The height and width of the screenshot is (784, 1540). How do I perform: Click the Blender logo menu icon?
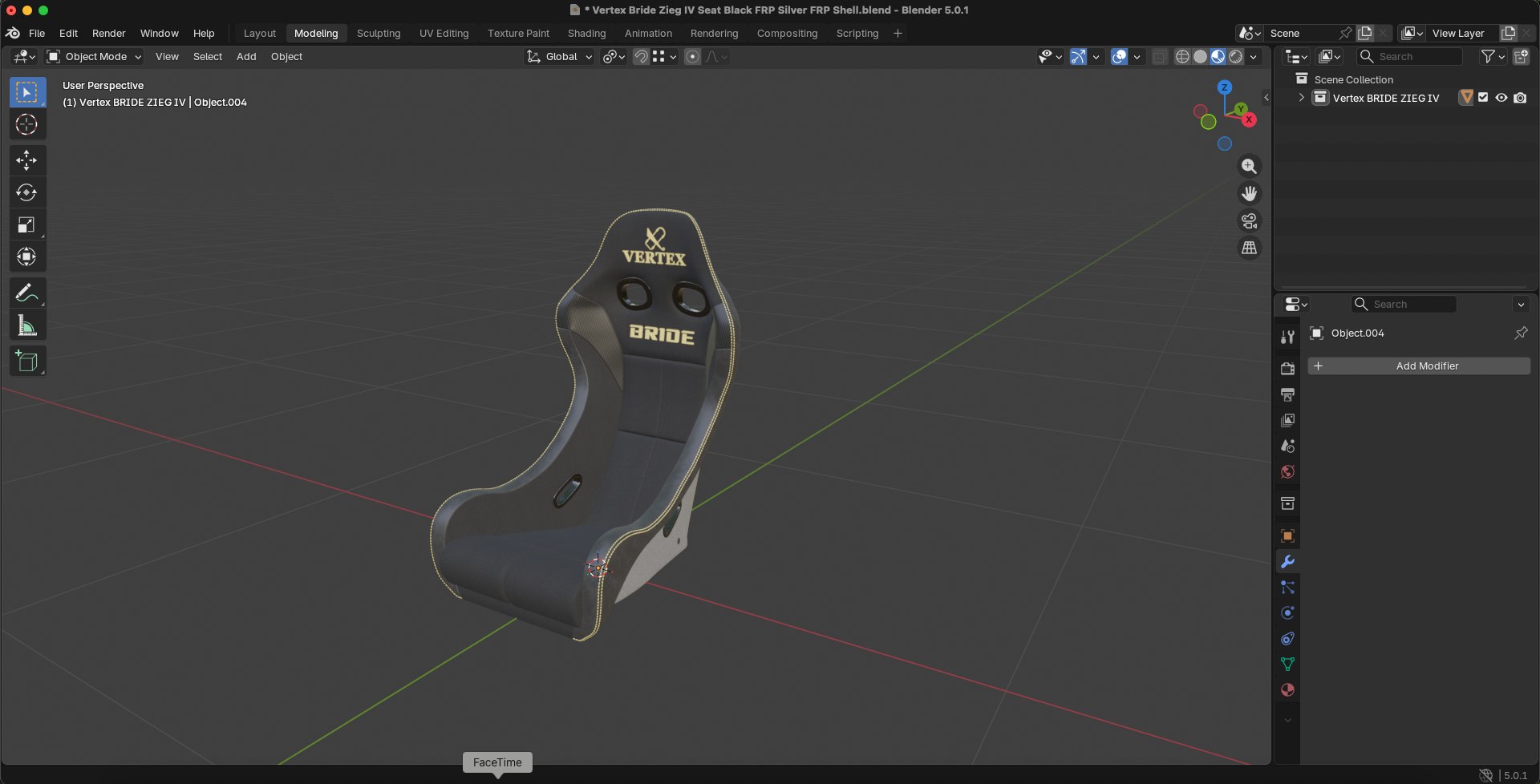click(13, 33)
